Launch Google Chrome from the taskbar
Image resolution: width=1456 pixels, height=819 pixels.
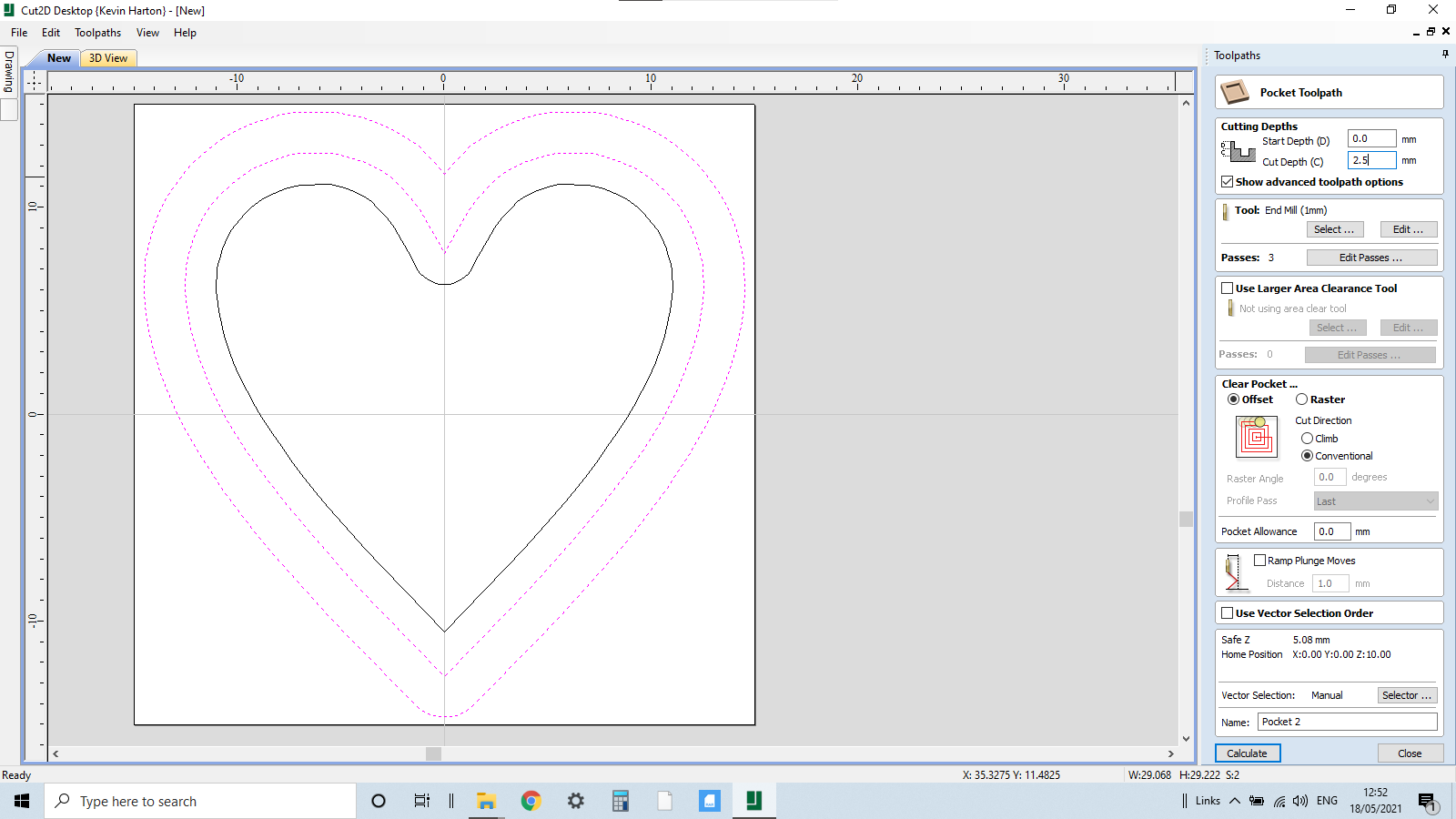click(531, 801)
